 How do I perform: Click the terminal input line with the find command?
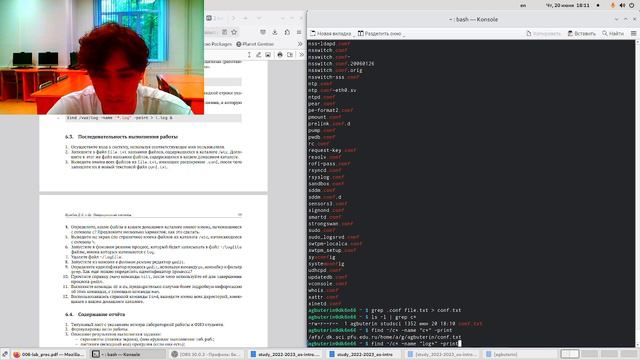[384, 344]
